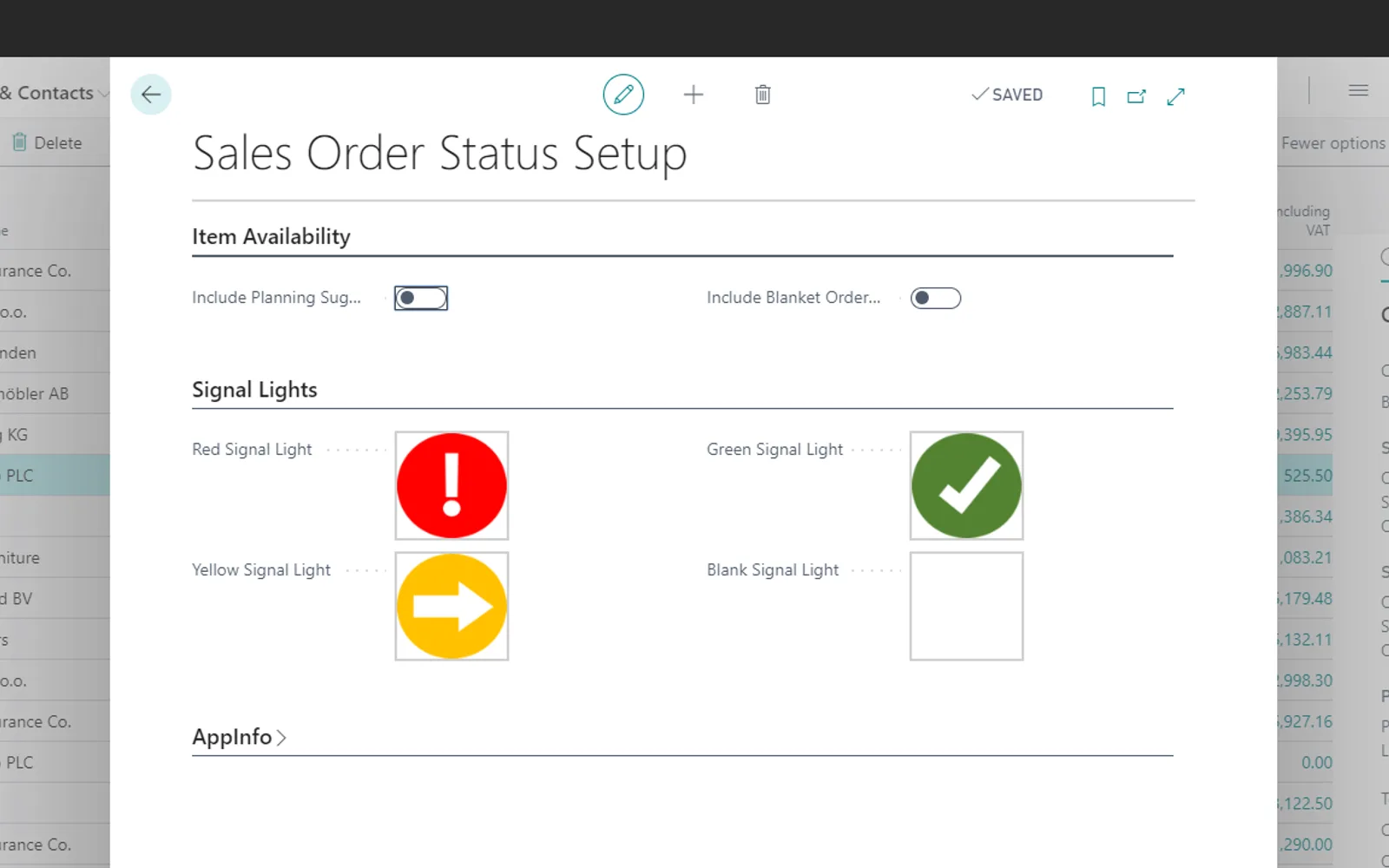
Task: Toggle Include Planning Suggestions switch
Action: tap(421, 298)
